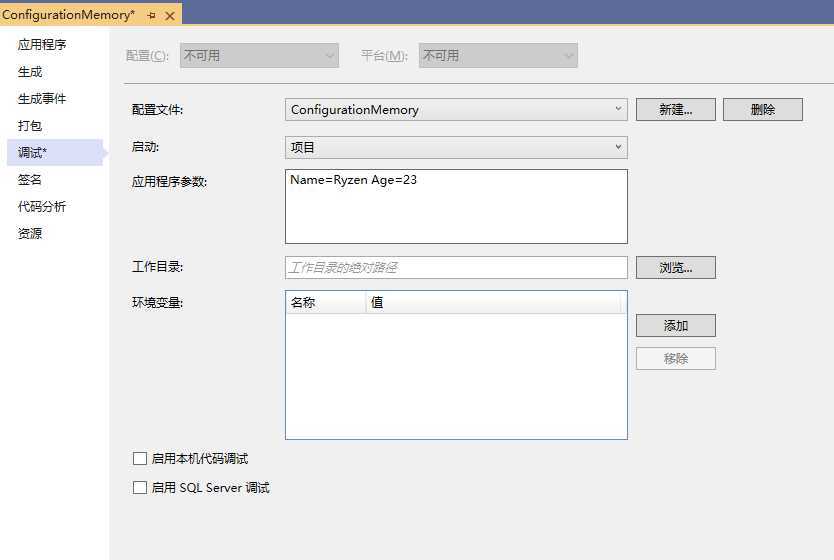Open the 配置文件 ConfigurationMemory dropdown

pyautogui.click(x=456, y=110)
